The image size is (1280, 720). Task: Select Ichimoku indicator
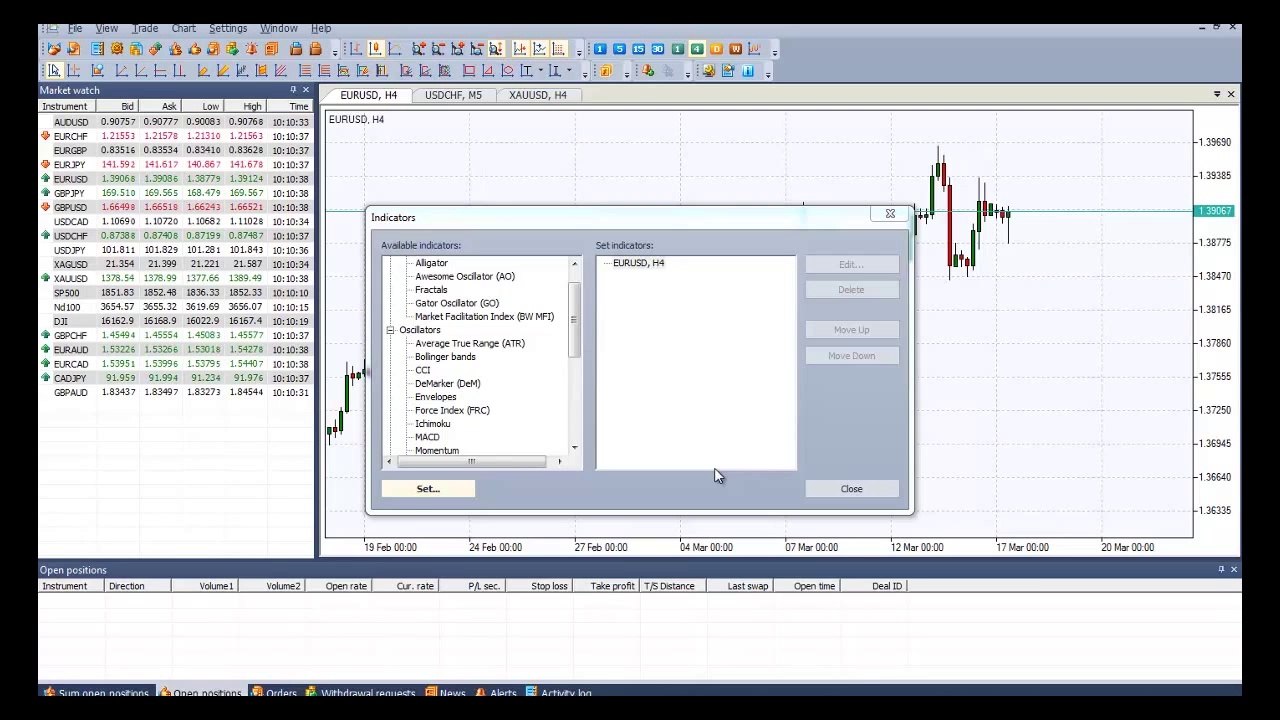[x=432, y=424]
